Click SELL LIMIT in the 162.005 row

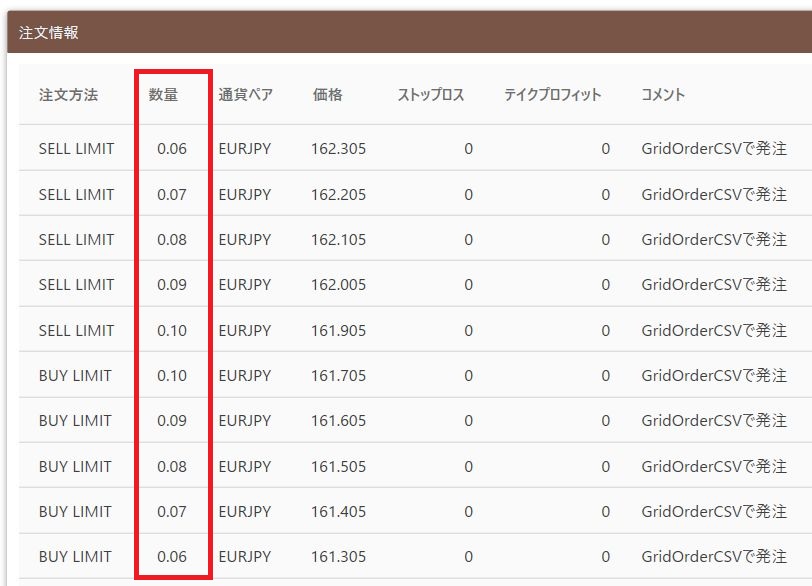pyautogui.click(x=76, y=285)
